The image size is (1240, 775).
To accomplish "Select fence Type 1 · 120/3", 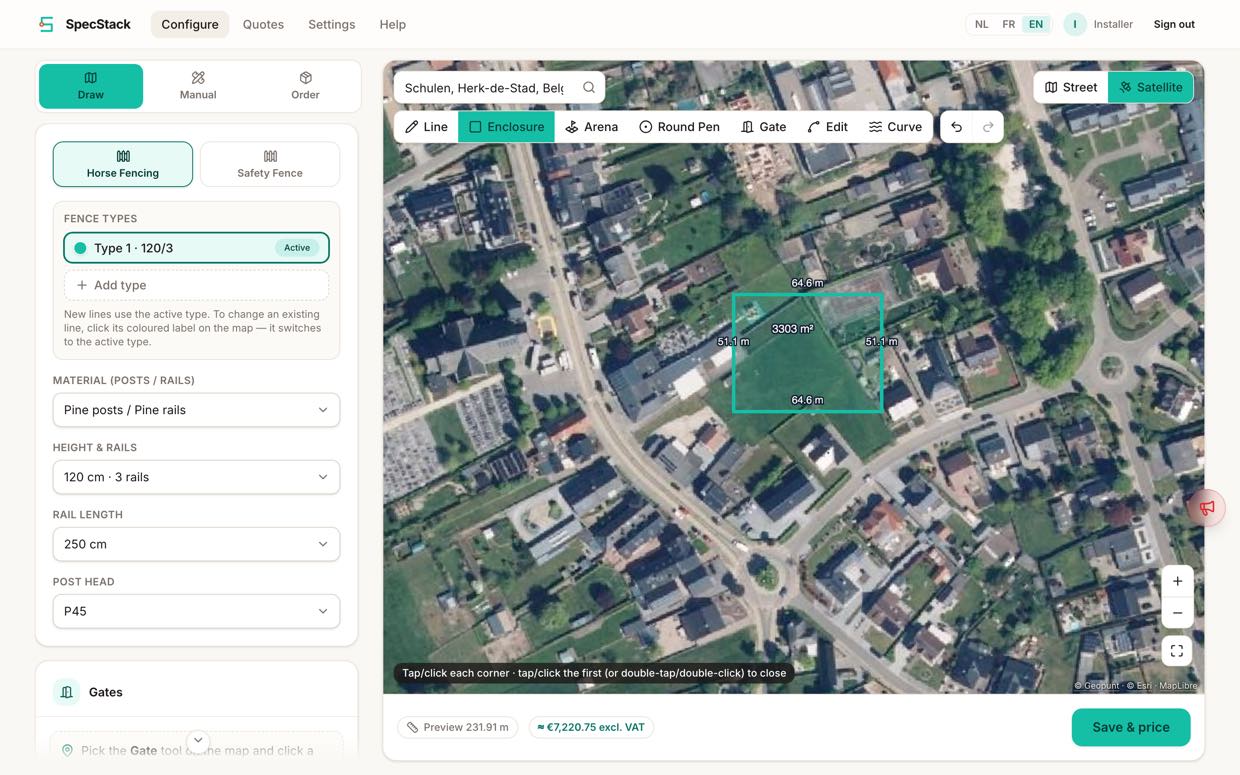I will [x=196, y=248].
